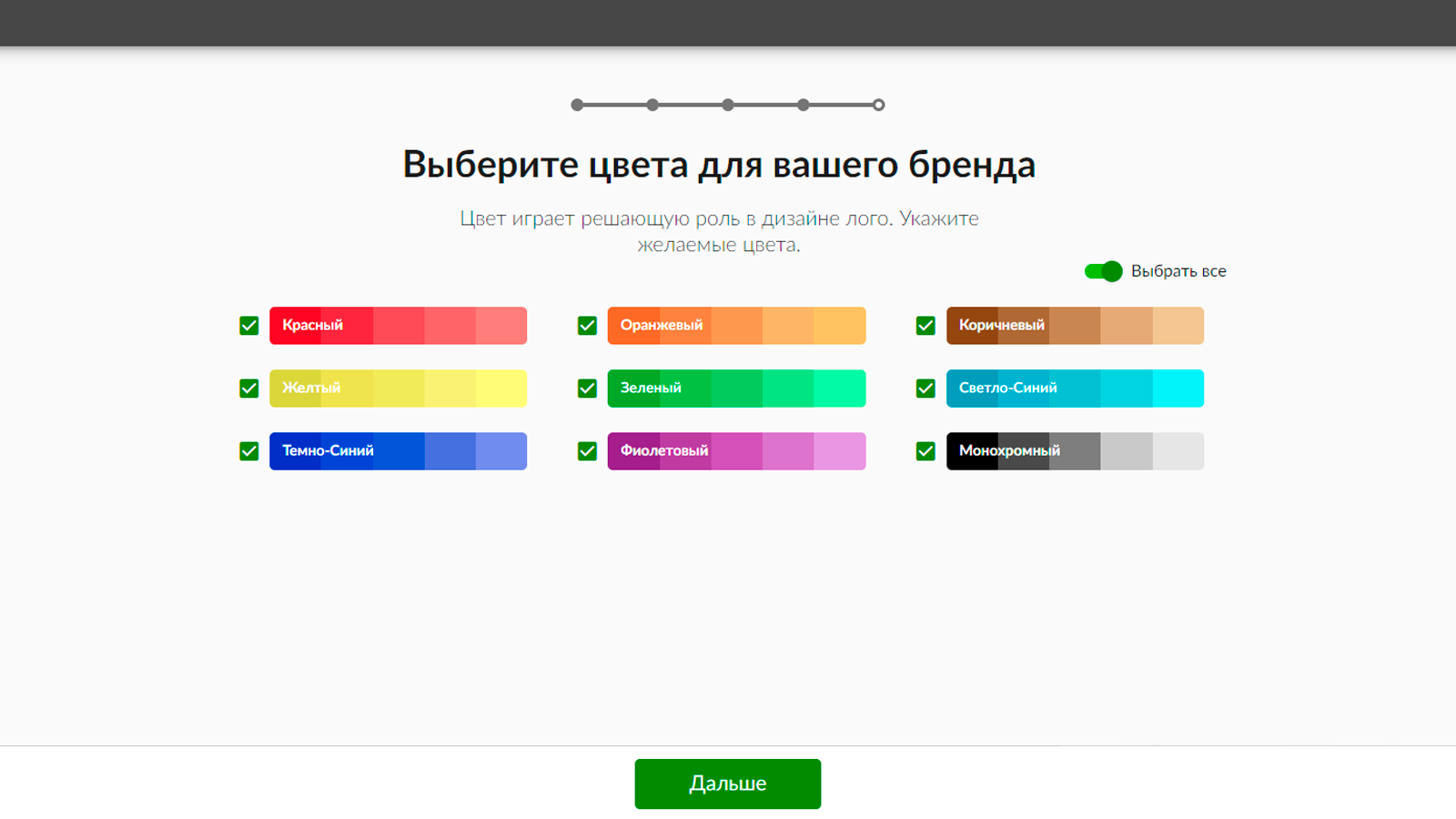Go to the first step dot

[577, 105]
